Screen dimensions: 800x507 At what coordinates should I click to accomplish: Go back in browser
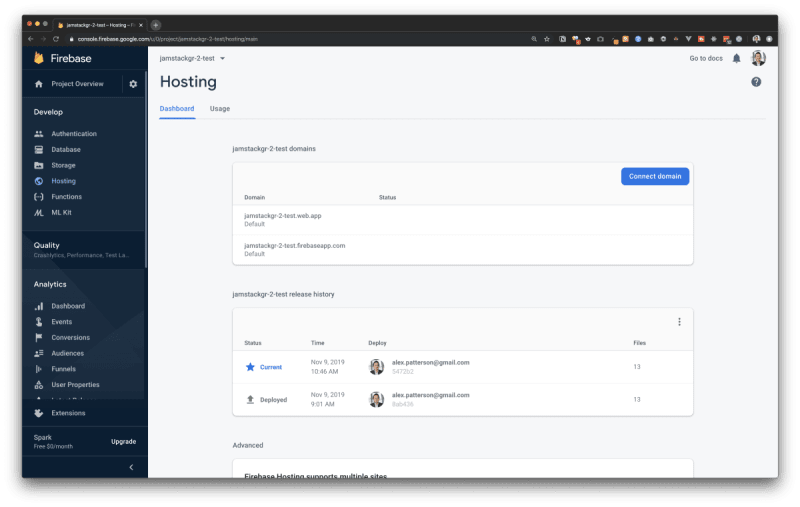pos(31,39)
